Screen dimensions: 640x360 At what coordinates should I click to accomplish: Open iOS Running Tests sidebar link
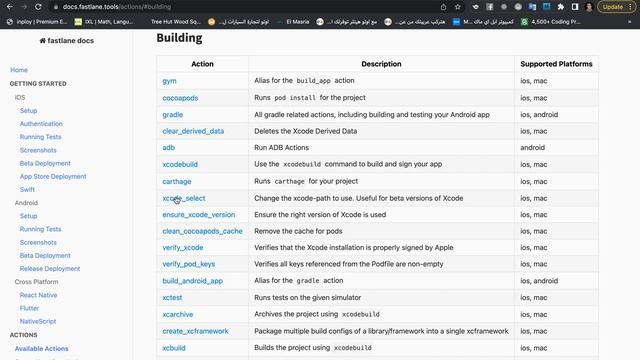40,137
